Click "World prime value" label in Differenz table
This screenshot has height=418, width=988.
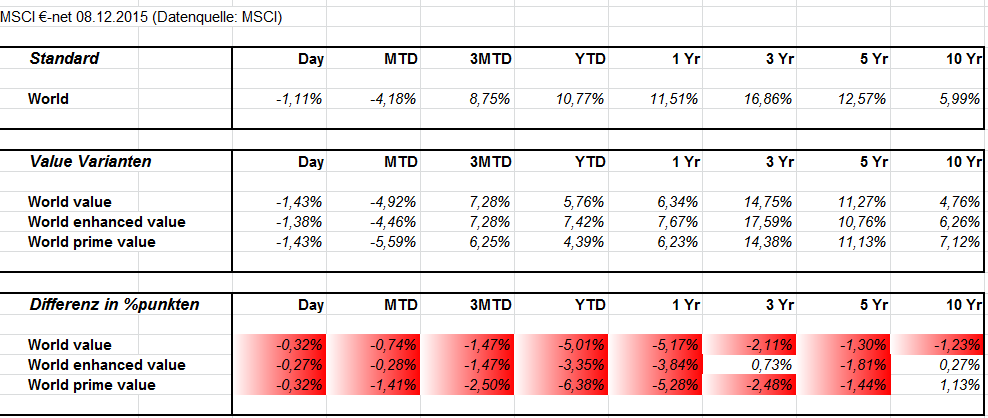point(92,385)
